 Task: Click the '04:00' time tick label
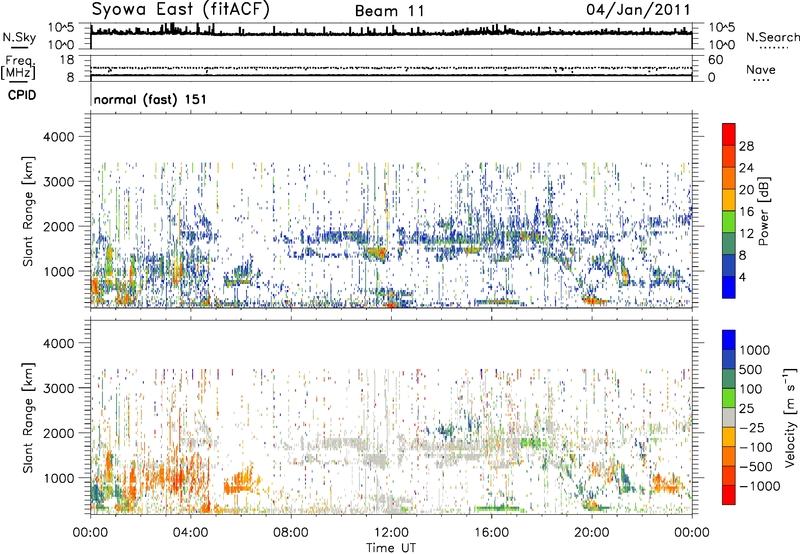tap(191, 533)
